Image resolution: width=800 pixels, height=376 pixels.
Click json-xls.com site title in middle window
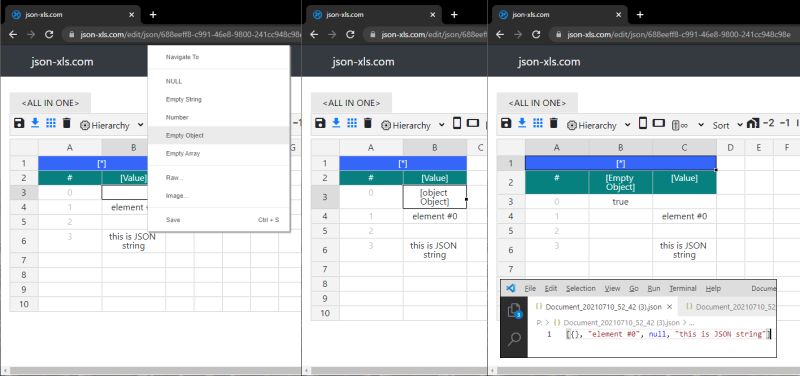[363, 62]
